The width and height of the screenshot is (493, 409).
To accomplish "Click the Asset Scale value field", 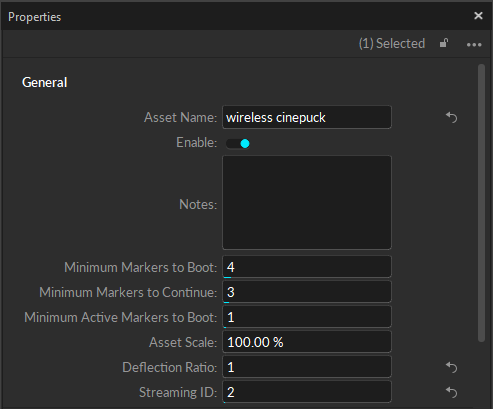I will pos(307,342).
